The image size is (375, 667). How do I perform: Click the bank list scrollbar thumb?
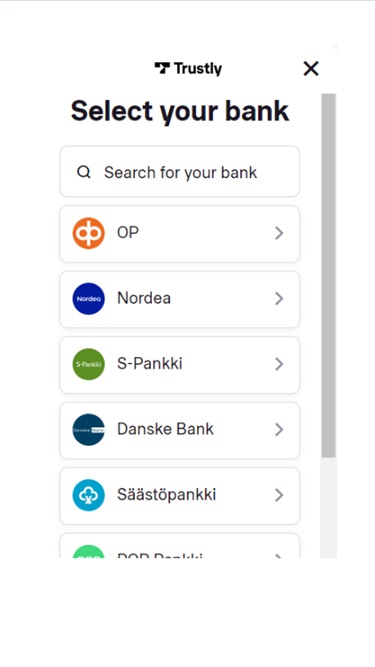coord(329,276)
